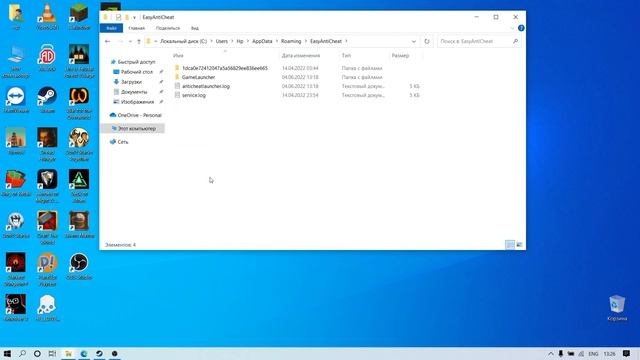Launch Steam from the desktop
The width and height of the screenshot is (640, 360).
pyautogui.click(x=47, y=99)
